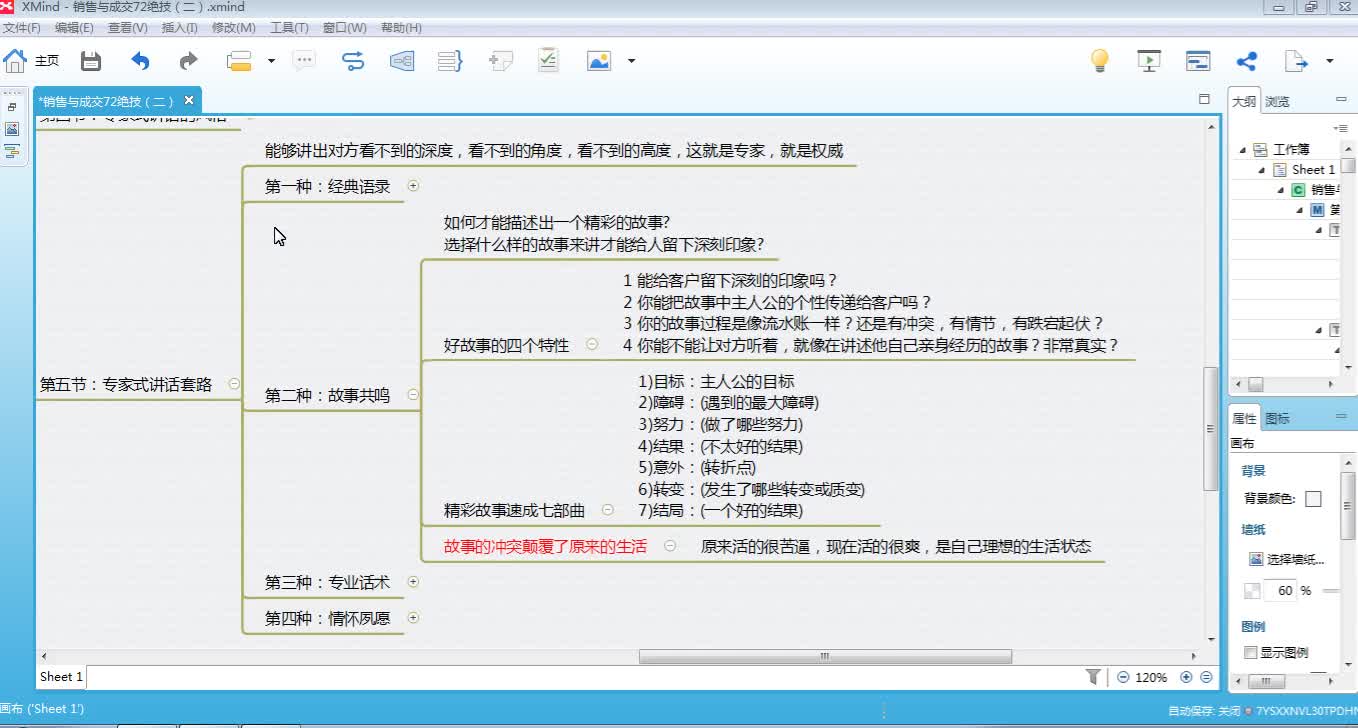This screenshot has width=1358, height=728.
Task: Switch to the 浏览 tab
Action: (1277, 101)
